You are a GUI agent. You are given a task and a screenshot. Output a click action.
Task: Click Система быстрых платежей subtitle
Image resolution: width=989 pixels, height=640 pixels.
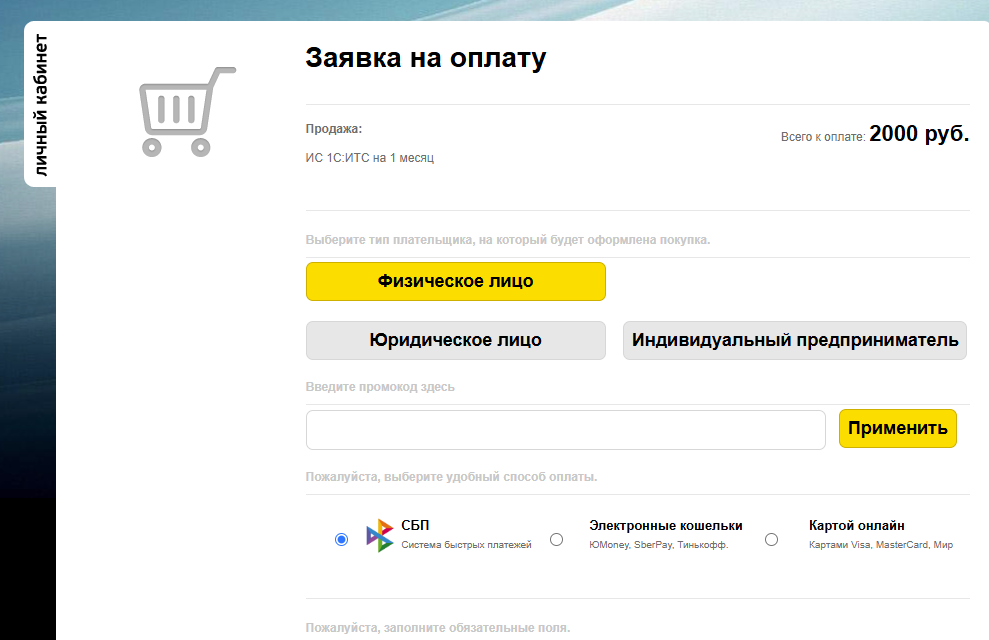pos(466,545)
